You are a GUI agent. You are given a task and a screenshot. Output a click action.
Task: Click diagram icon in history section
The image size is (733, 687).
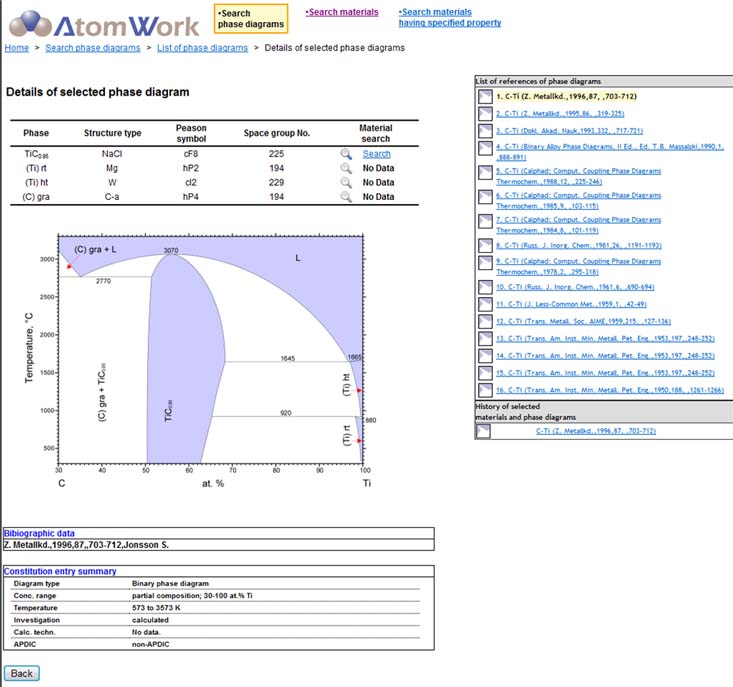coord(484,431)
